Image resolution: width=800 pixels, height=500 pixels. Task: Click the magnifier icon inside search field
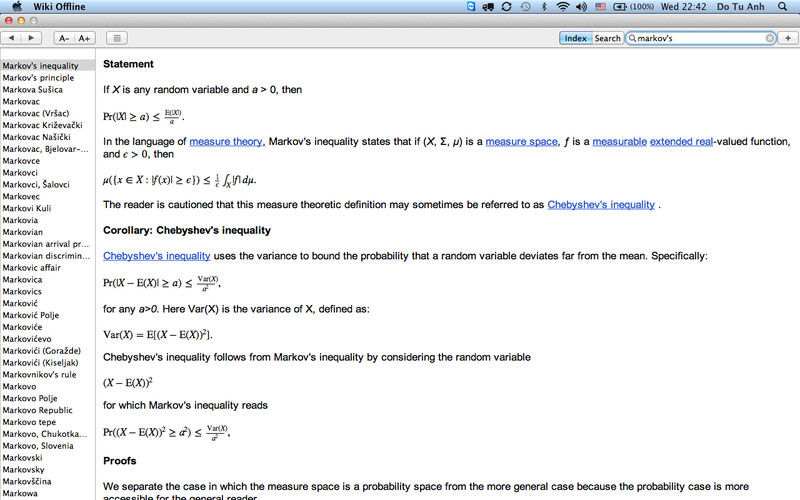[x=632, y=38]
